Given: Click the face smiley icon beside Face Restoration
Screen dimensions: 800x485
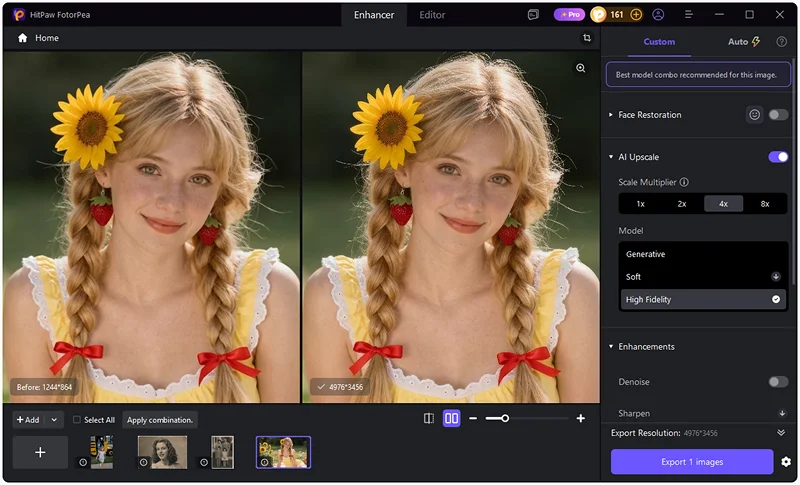Looking at the screenshot, I should 754,115.
